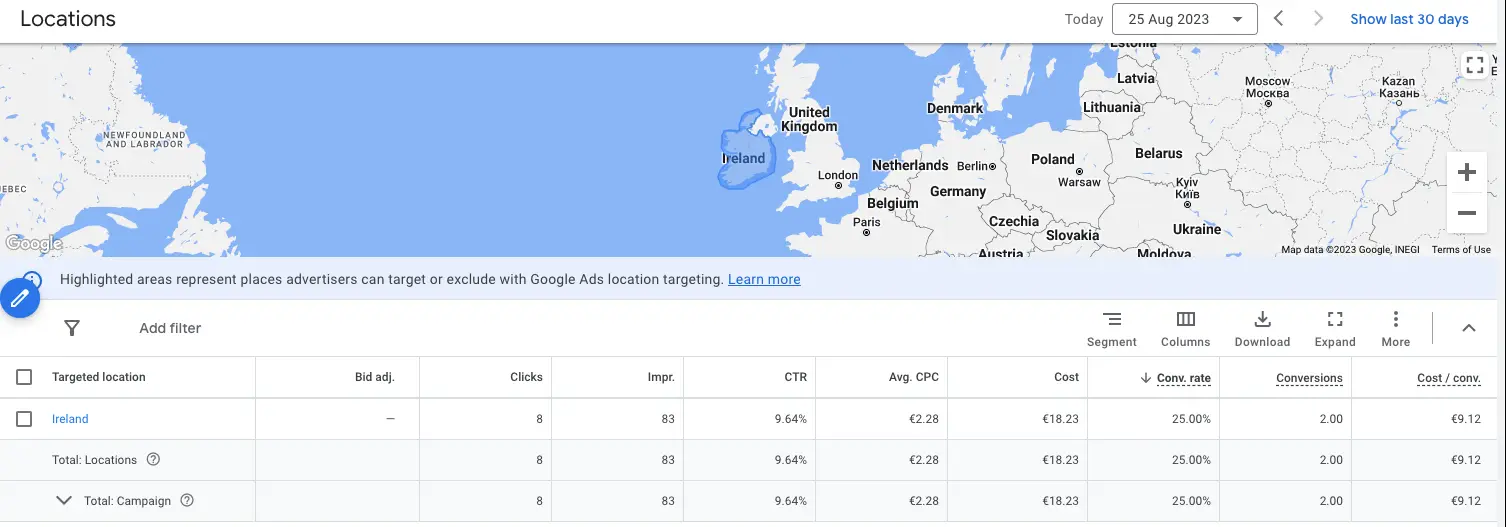Sort by Impr. column header
1506x527 pixels.
point(661,377)
